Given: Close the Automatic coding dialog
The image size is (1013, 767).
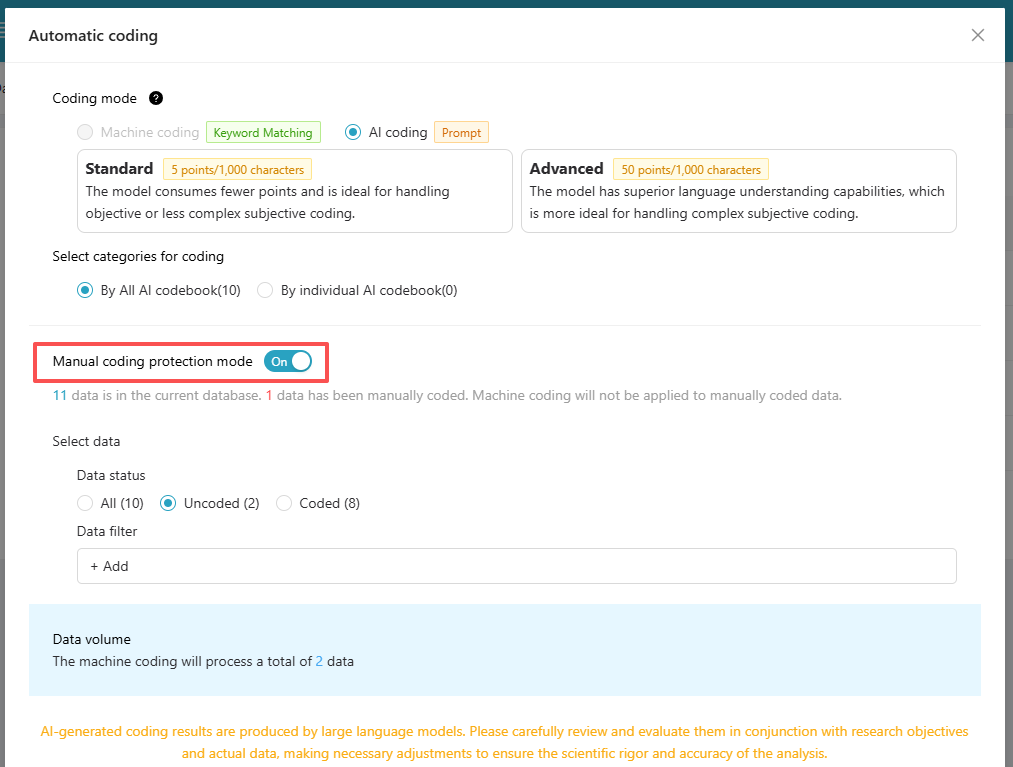Looking at the screenshot, I should click(x=978, y=36).
